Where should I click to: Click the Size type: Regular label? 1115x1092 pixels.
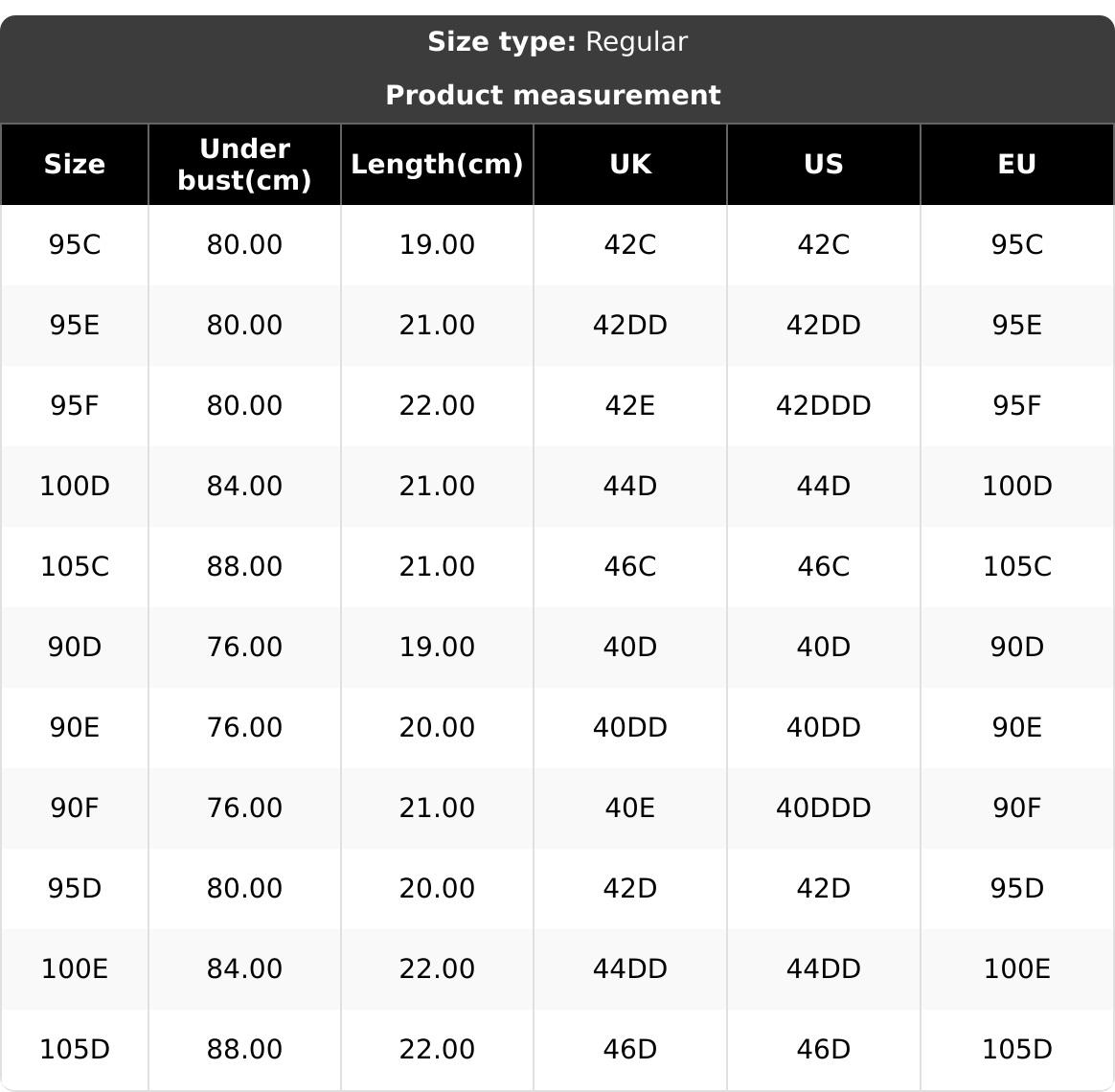(x=557, y=42)
